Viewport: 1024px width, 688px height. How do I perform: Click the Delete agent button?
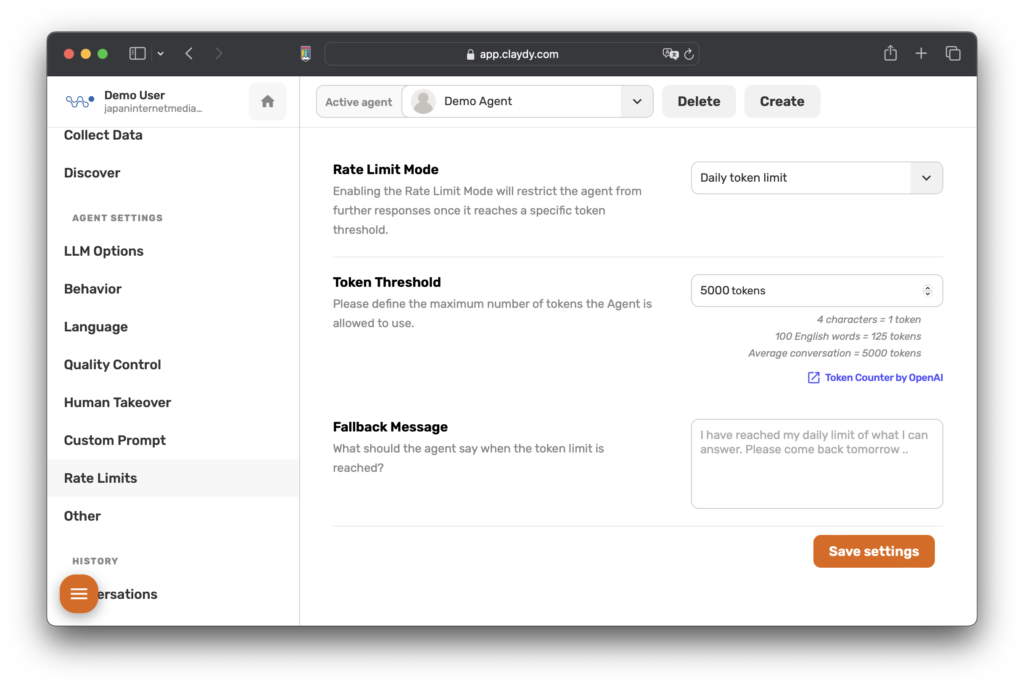click(x=698, y=101)
